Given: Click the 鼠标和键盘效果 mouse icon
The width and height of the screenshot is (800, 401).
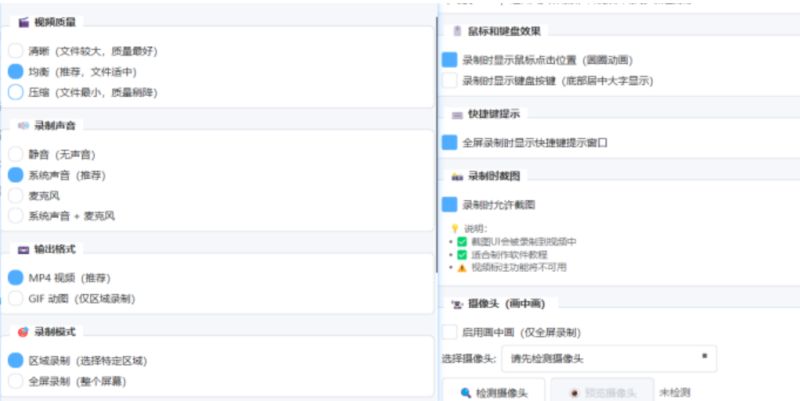Looking at the screenshot, I should [x=457, y=31].
